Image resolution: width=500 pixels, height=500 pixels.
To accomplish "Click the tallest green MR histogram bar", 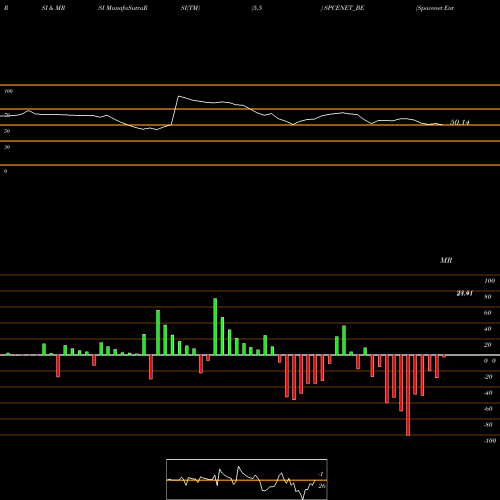I will pyautogui.click(x=215, y=326).
